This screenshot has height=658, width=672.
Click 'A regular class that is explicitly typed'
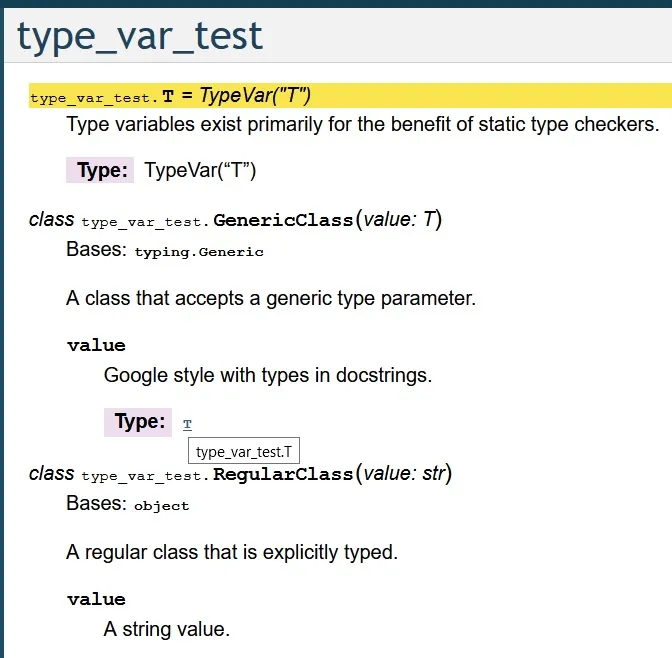click(x=232, y=552)
